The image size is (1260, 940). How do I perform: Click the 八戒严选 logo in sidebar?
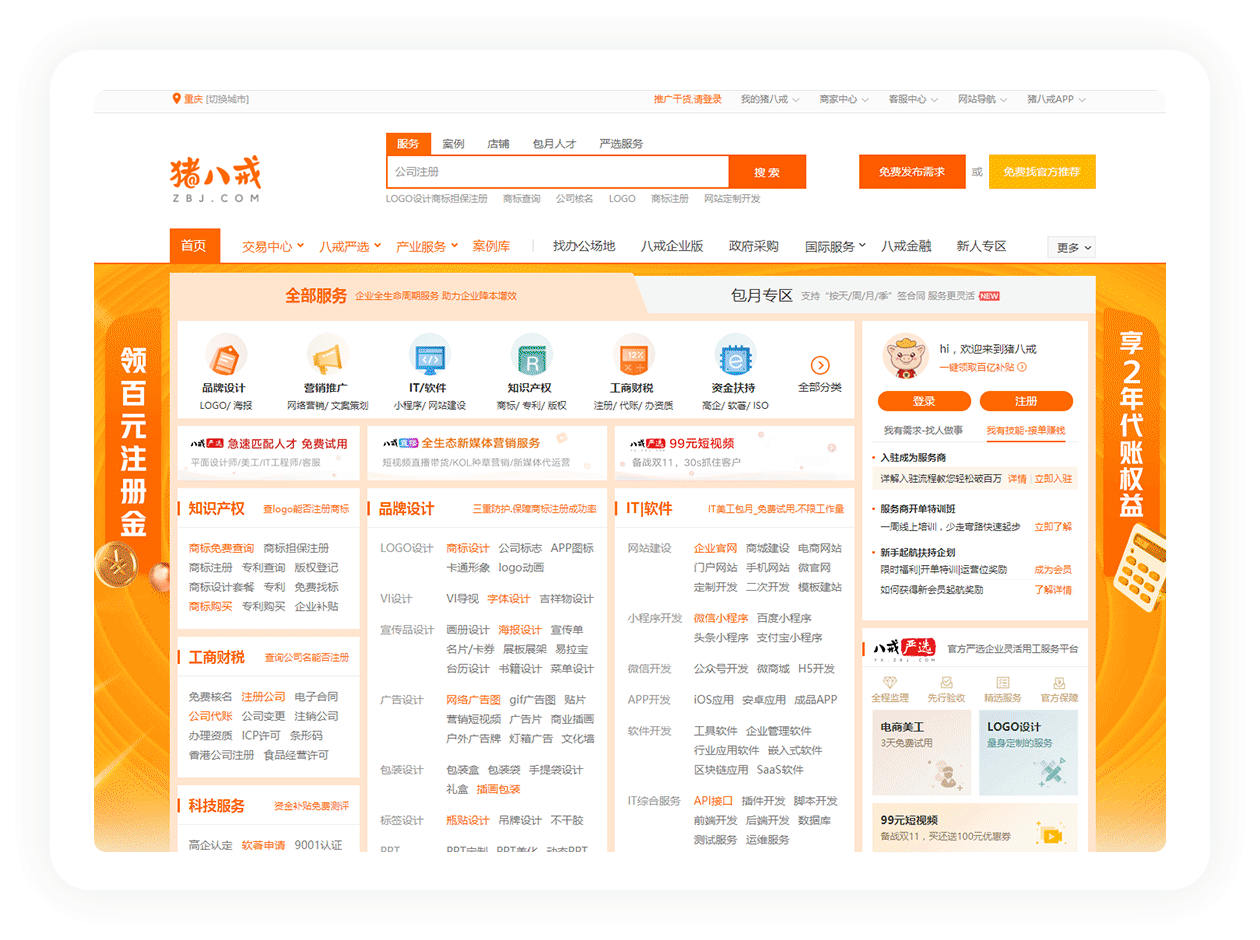point(904,650)
